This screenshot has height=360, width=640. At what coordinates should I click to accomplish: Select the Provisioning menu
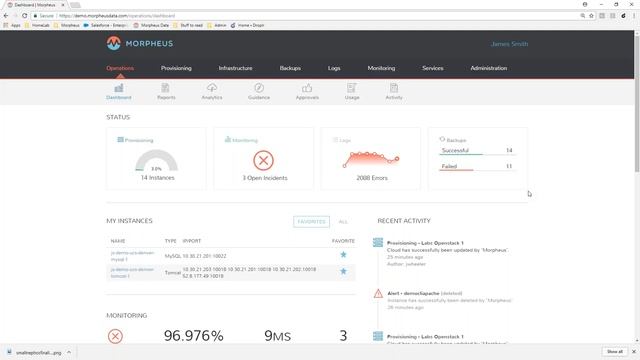point(176,68)
